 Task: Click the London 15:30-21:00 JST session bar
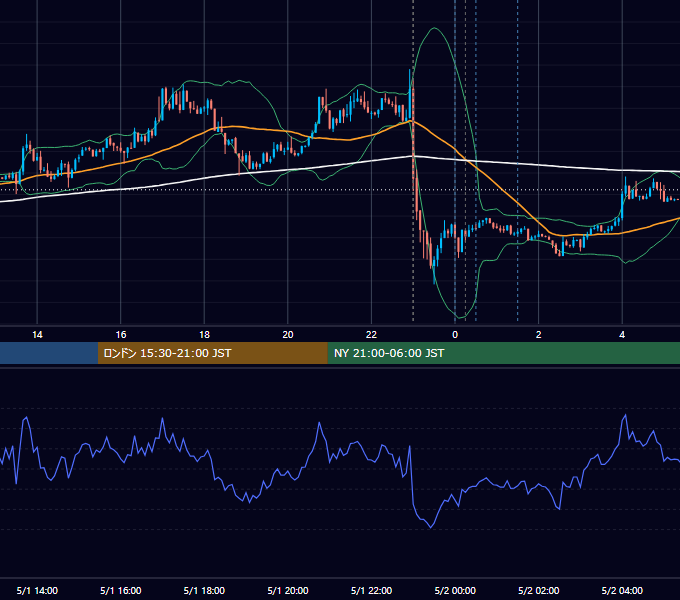point(212,353)
